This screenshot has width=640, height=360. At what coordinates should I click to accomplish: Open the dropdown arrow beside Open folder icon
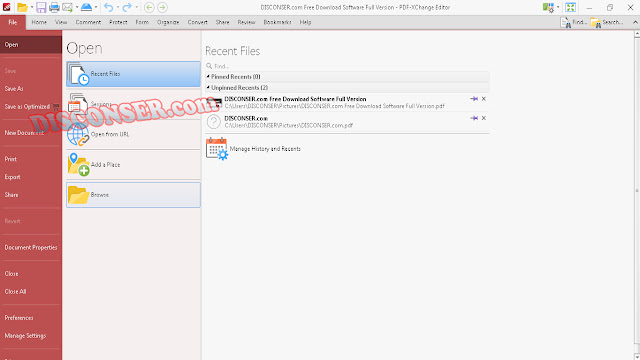point(32,7)
